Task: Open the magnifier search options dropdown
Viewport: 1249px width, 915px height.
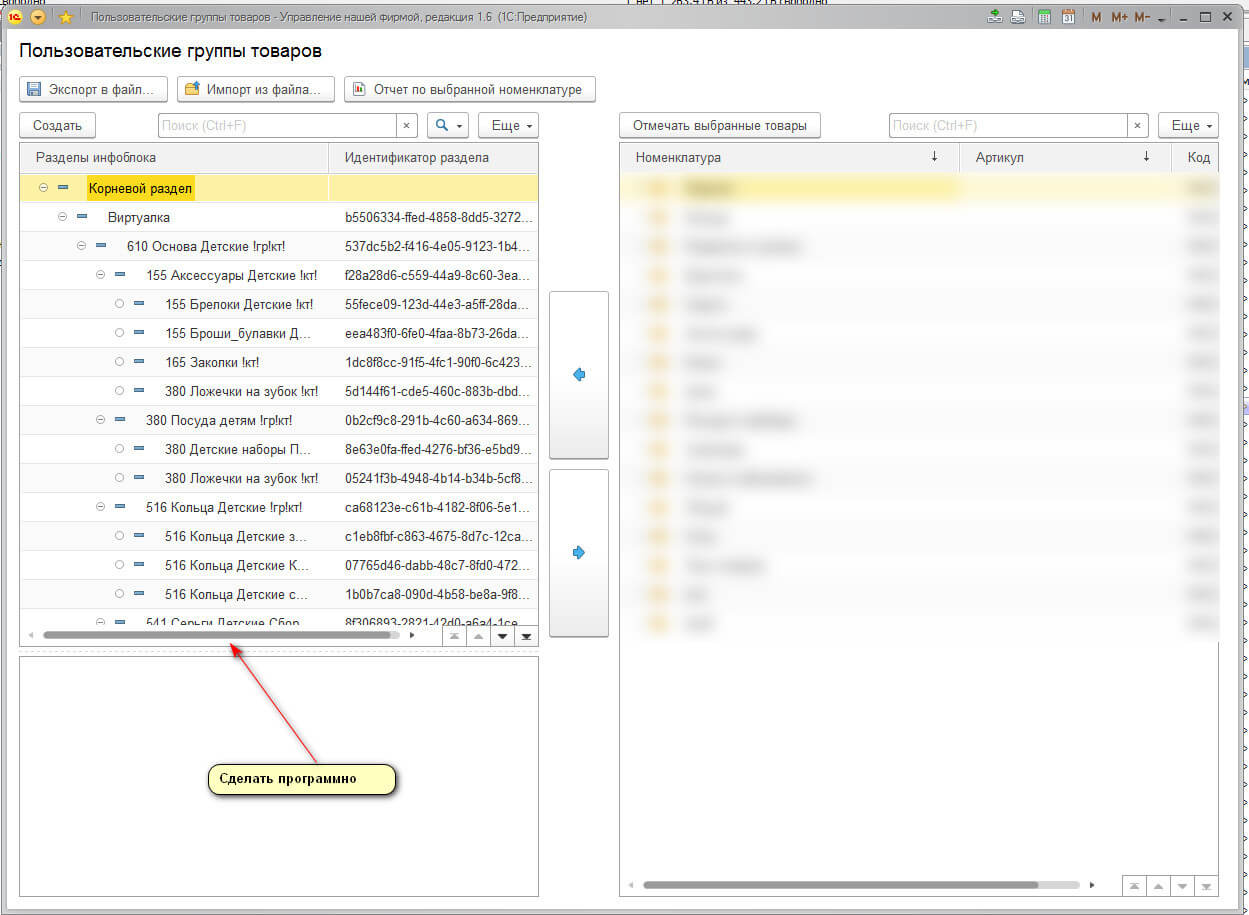Action: click(447, 126)
